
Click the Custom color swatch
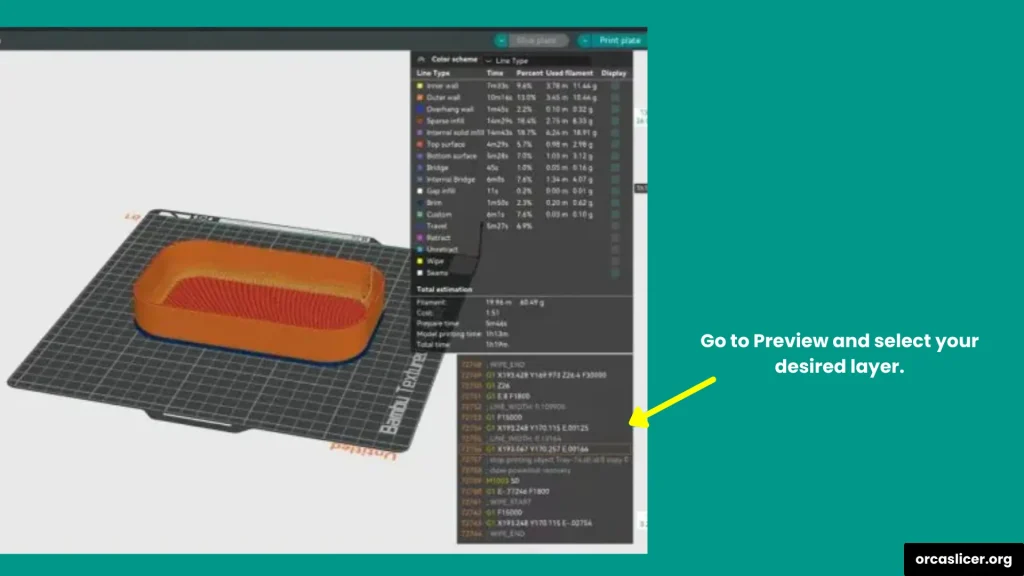click(x=420, y=215)
